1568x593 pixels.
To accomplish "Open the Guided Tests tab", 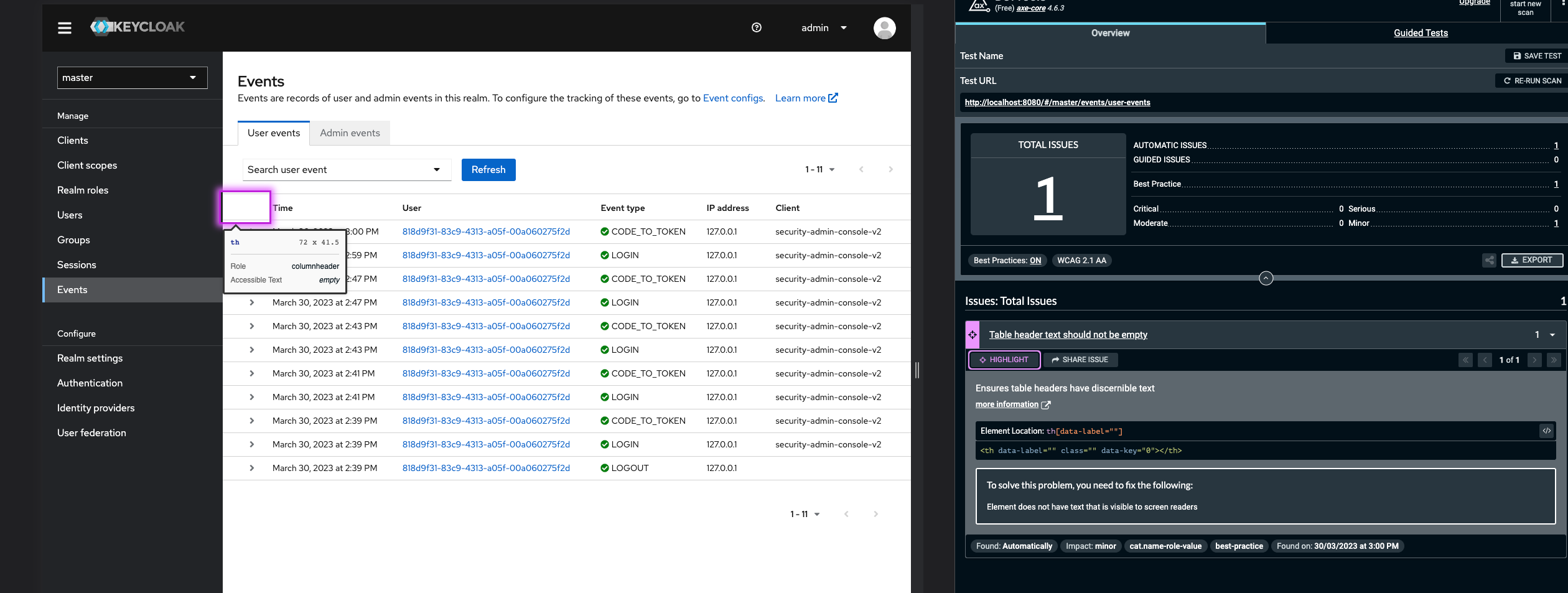I will pos(1421,32).
